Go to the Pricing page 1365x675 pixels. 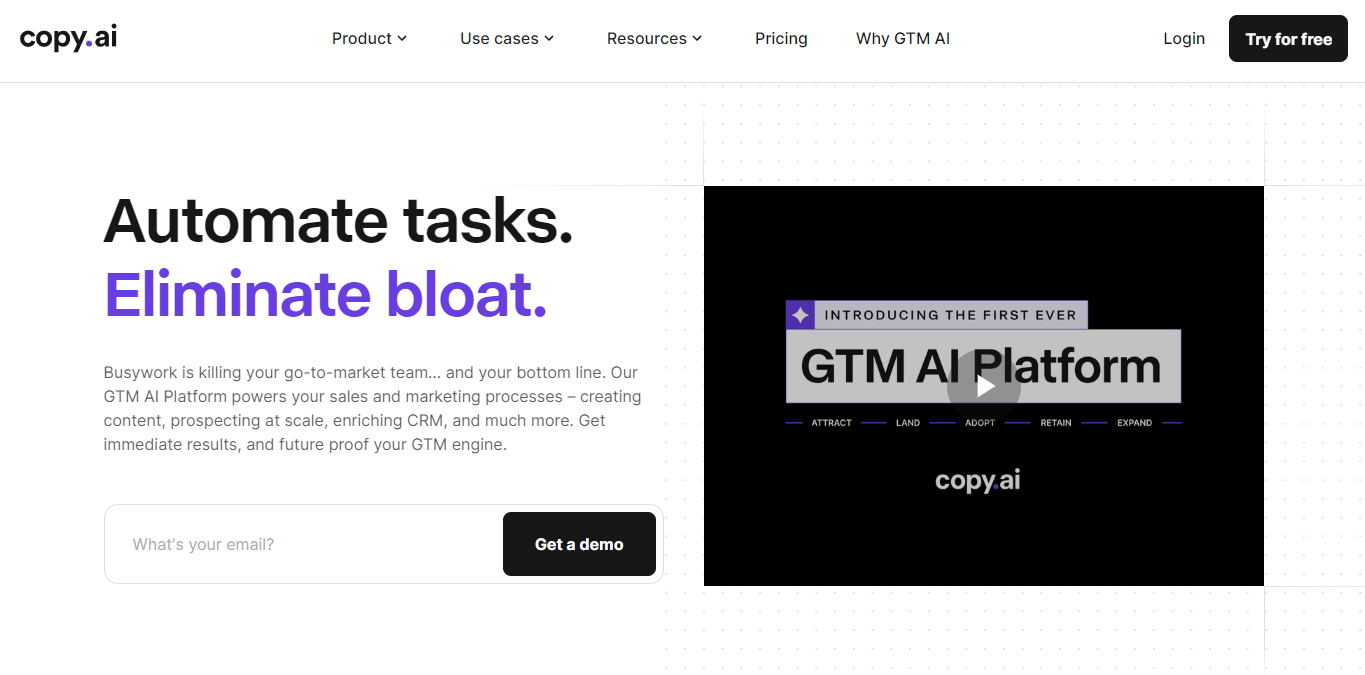coord(781,39)
